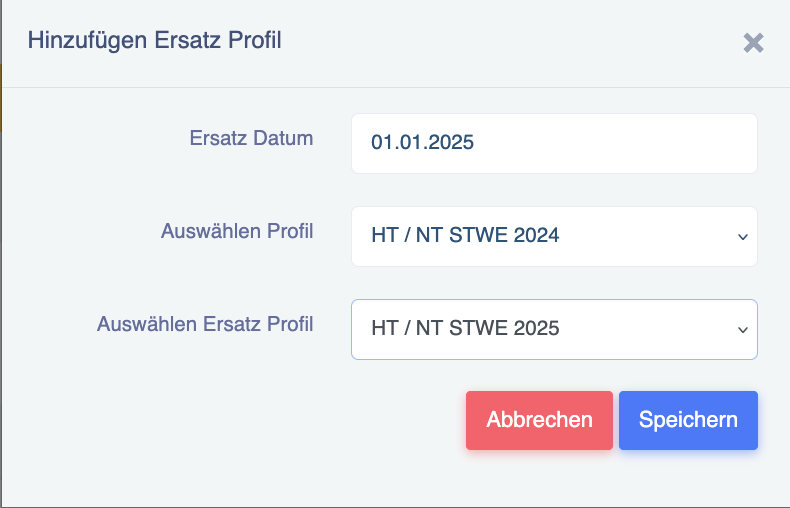This screenshot has height=508, width=790.
Task: Click chevron arrow of Auswählen Ersatz Profil select
Action: [743, 330]
